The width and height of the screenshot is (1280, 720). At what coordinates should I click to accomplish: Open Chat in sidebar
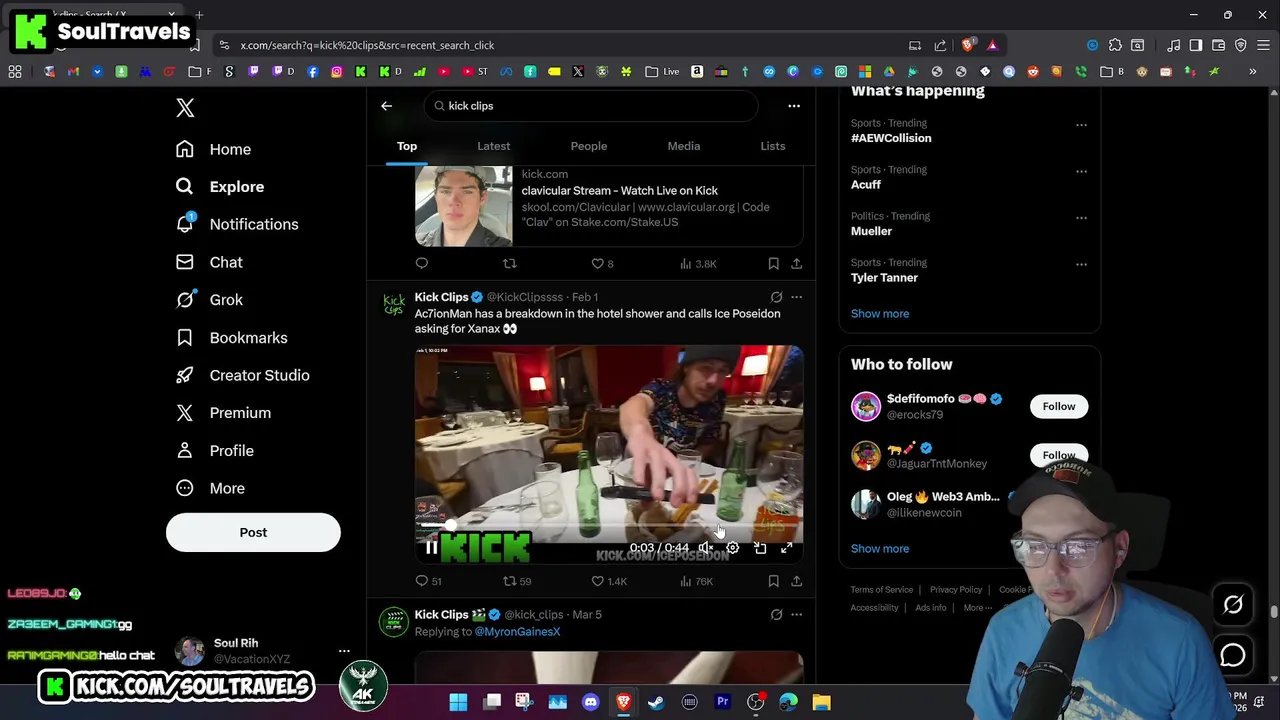point(209,262)
